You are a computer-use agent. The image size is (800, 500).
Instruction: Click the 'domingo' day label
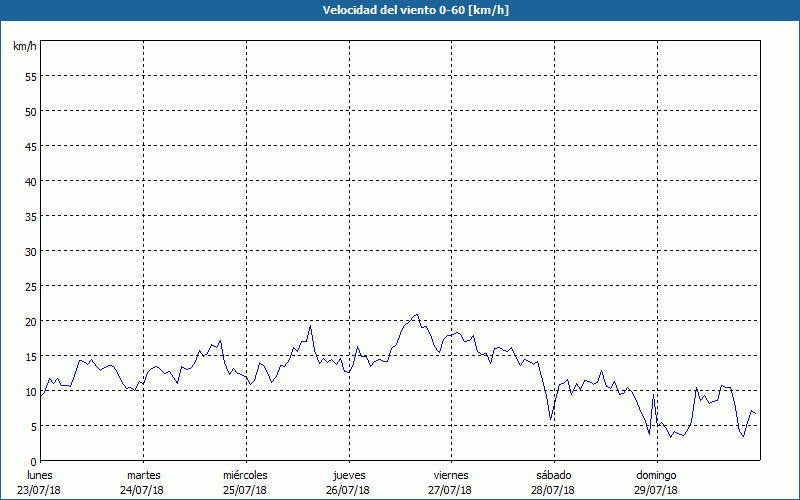656,475
